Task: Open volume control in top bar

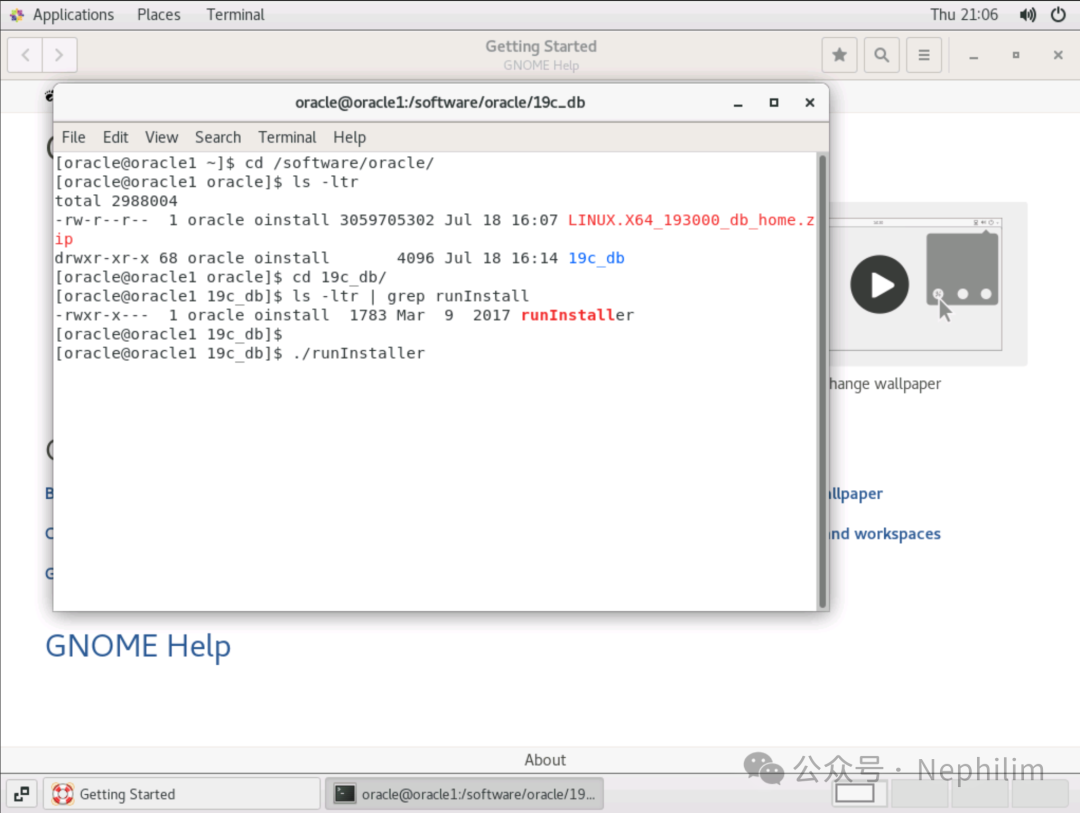Action: tap(1028, 14)
